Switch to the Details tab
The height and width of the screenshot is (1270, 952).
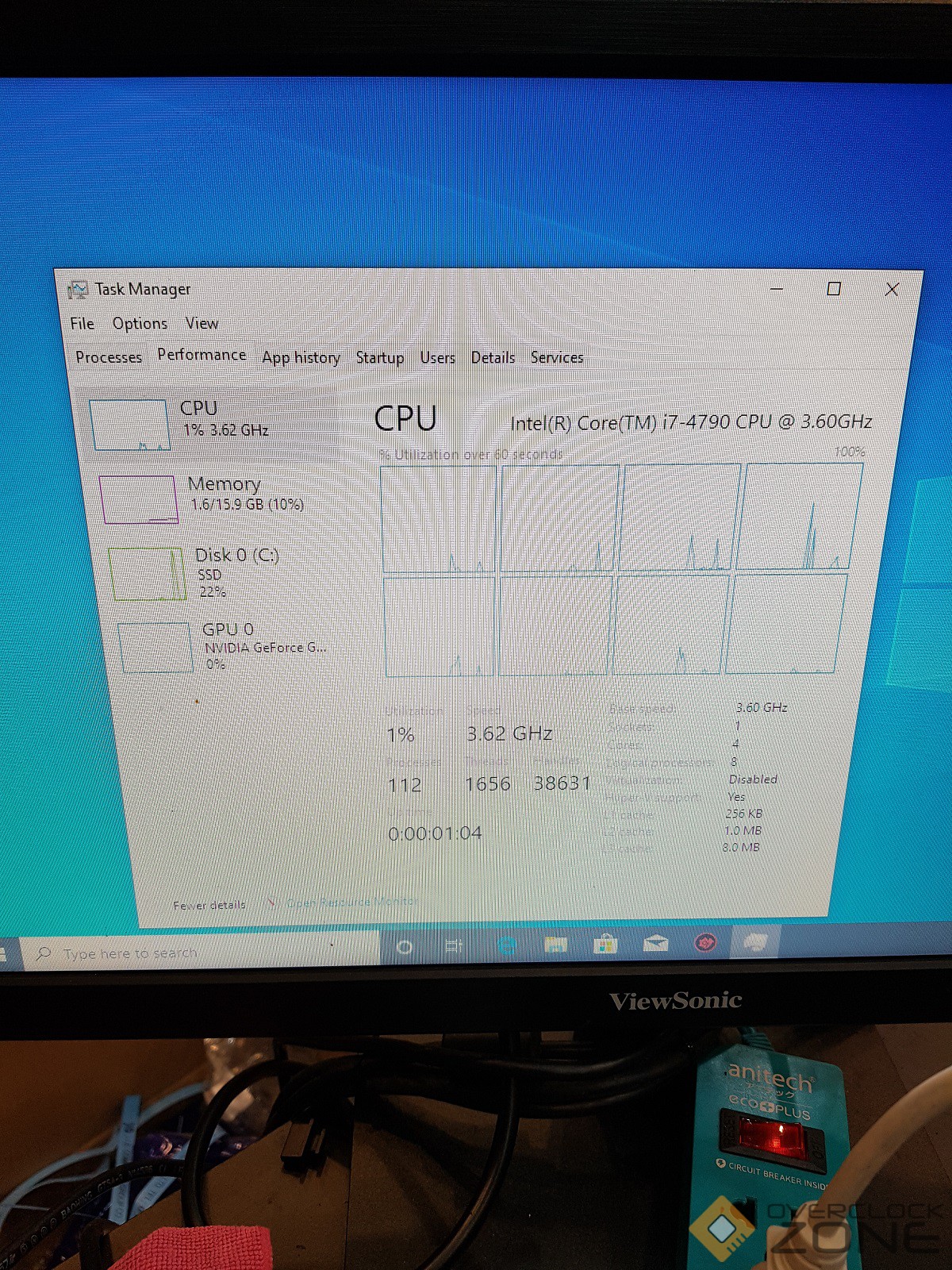[x=493, y=358]
